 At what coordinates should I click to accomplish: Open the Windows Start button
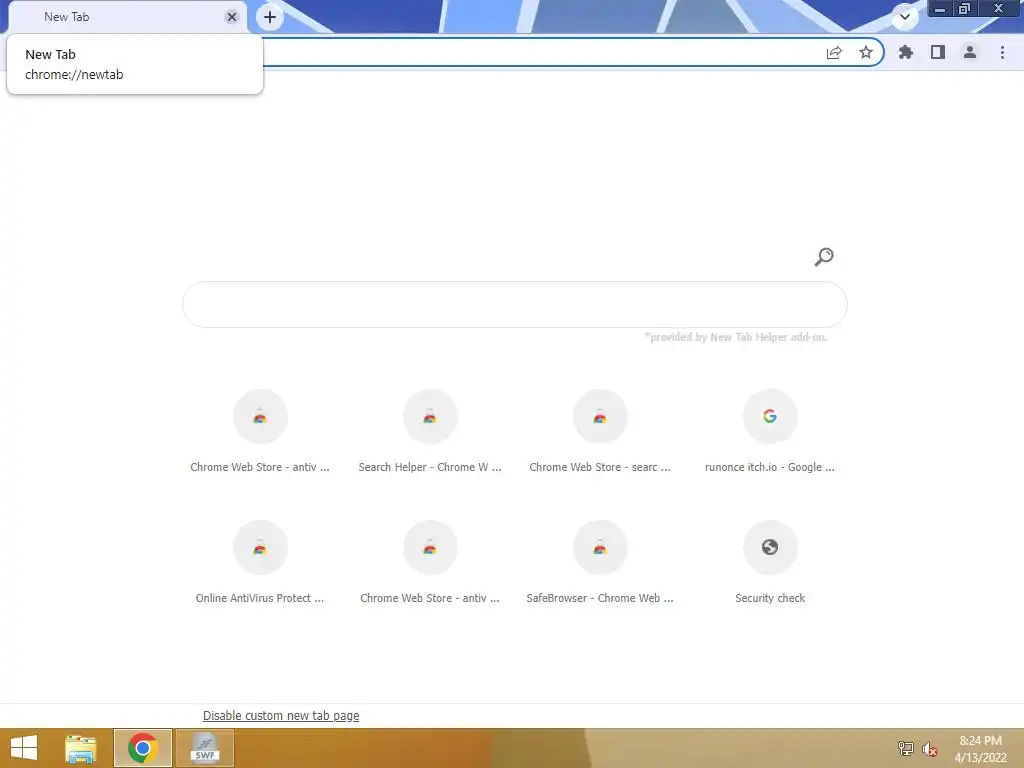click(x=24, y=748)
